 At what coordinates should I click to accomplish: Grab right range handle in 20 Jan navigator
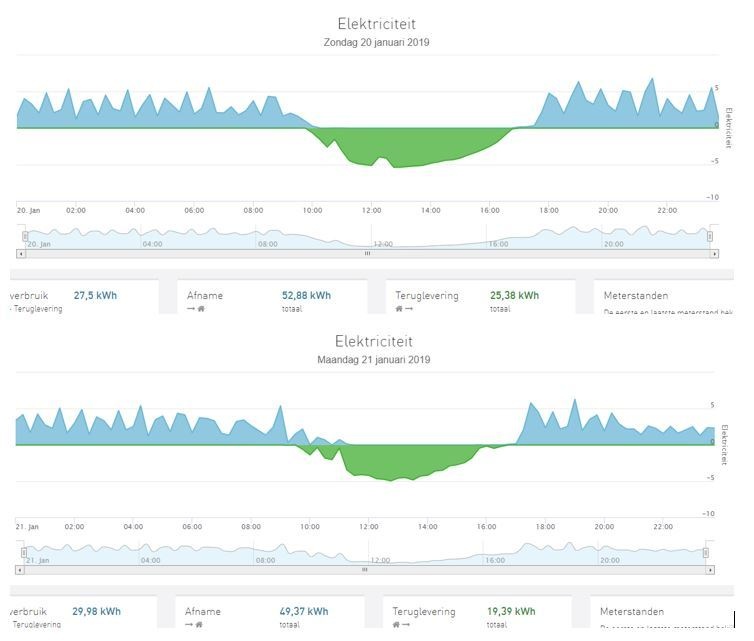[x=709, y=236]
